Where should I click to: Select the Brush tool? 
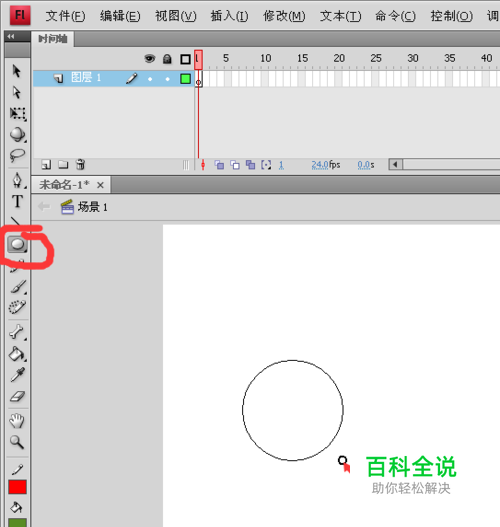pyautogui.click(x=18, y=286)
